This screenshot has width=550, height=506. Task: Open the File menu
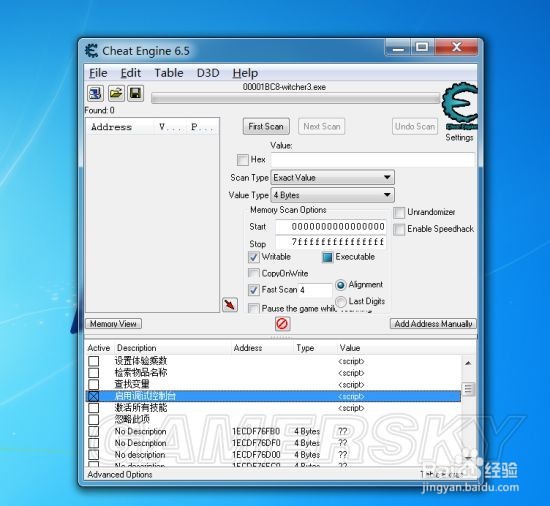(98, 73)
